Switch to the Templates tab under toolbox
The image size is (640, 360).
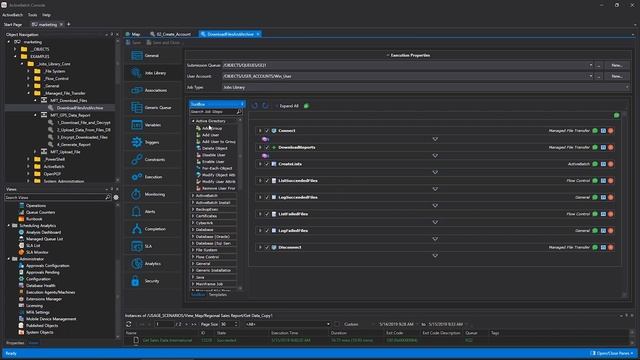218,295
